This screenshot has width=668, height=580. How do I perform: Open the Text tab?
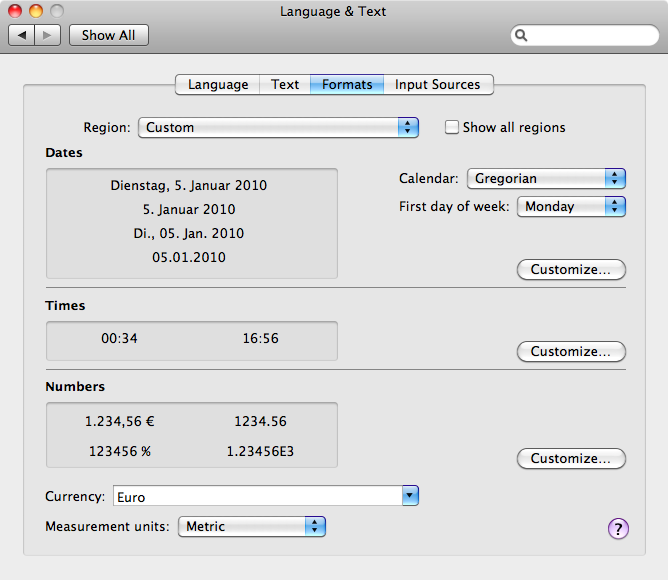(285, 85)
